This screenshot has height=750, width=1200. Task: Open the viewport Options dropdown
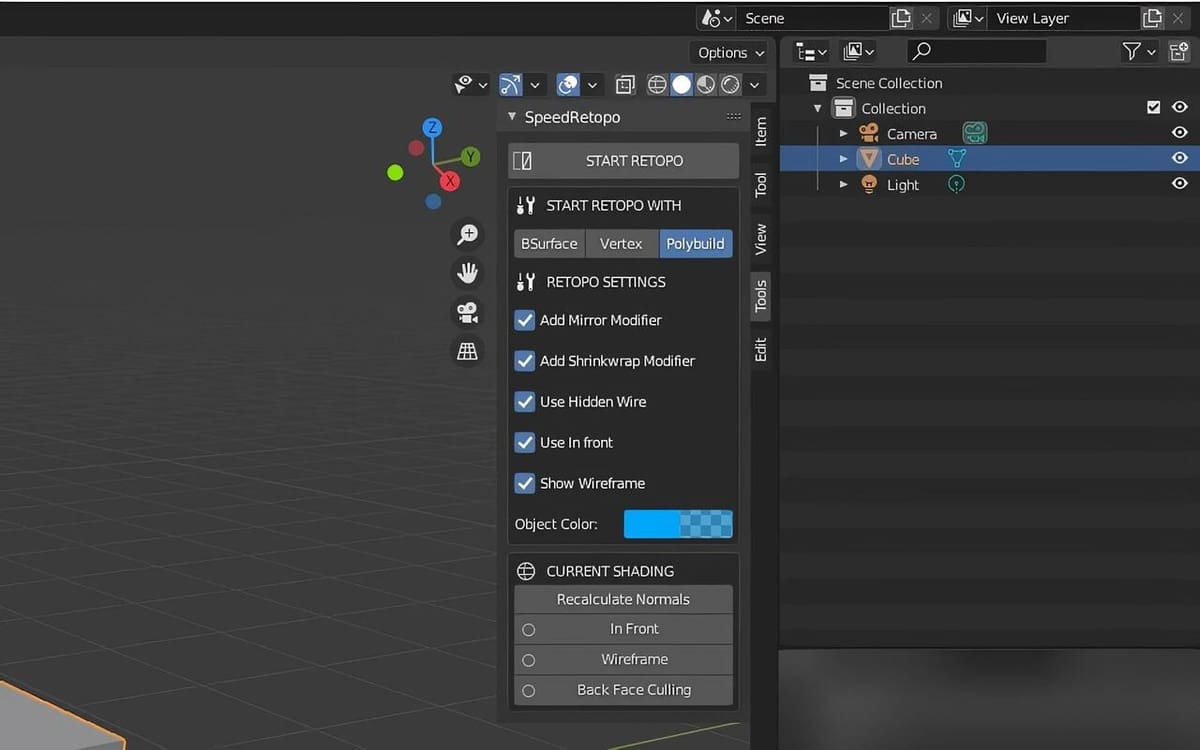731,53
